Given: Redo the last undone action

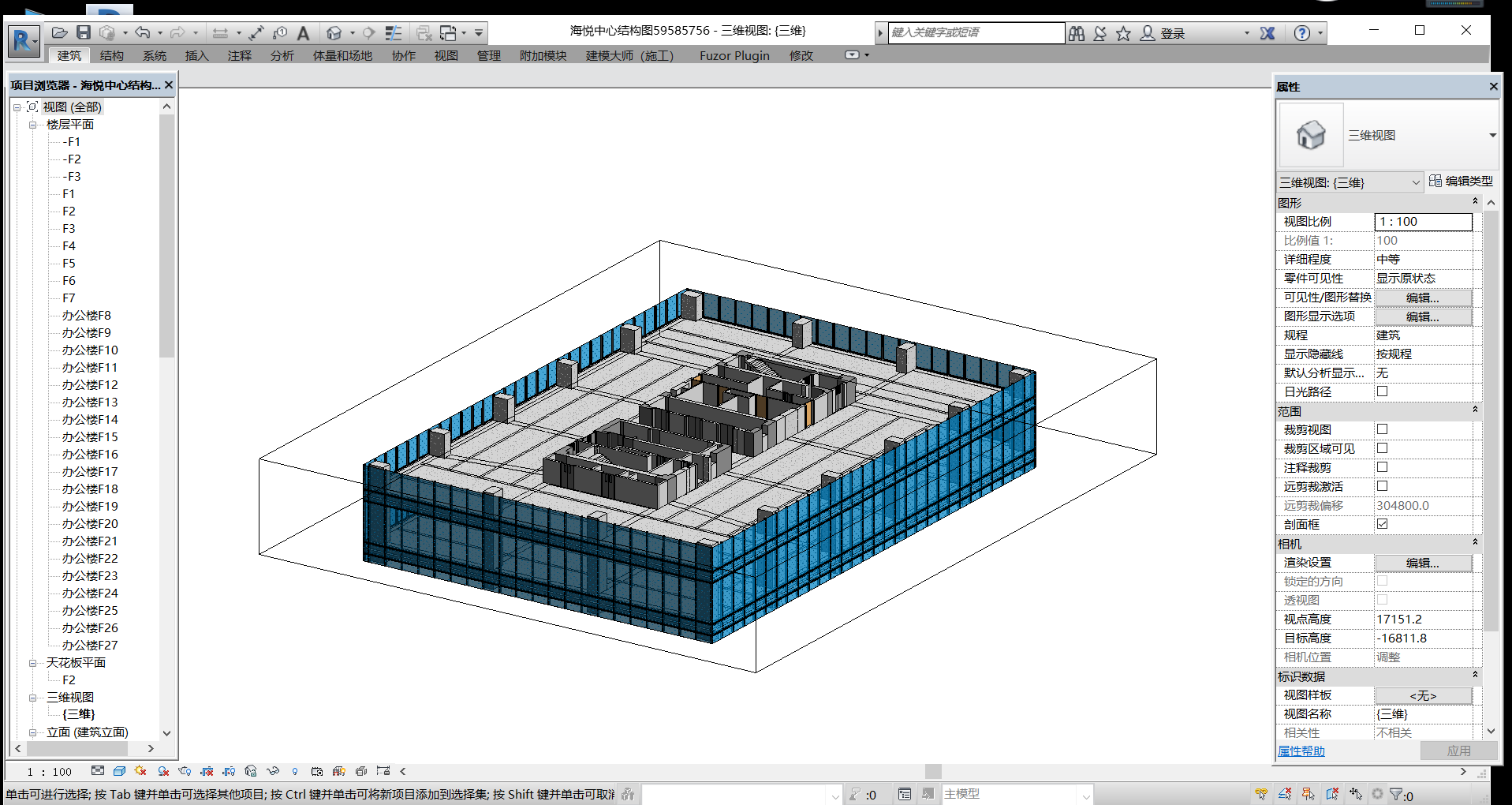Looking at the screenshot, I should click(x=177, y=32).
